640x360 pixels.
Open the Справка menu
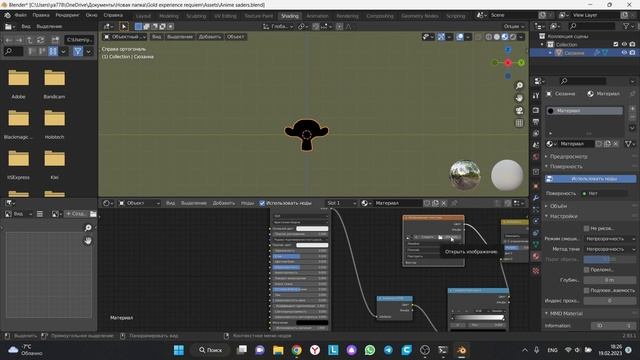click(x=113, y=15)
